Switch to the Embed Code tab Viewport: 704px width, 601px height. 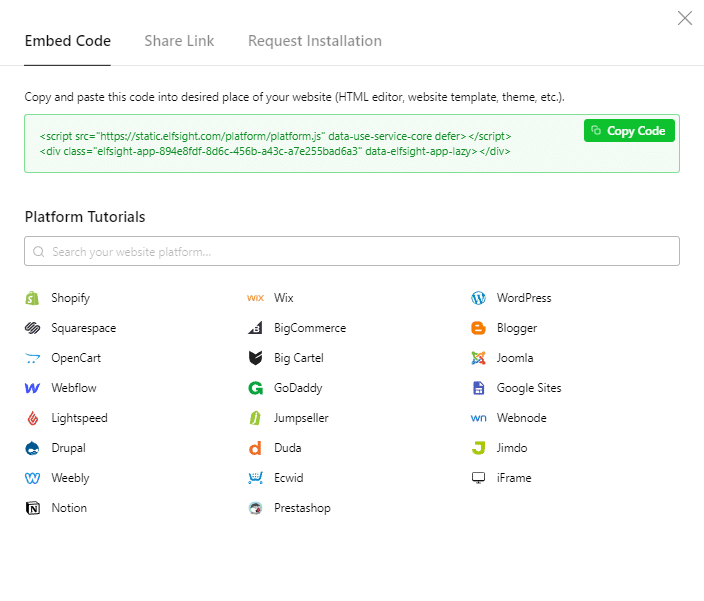click(x=67, y=41)
